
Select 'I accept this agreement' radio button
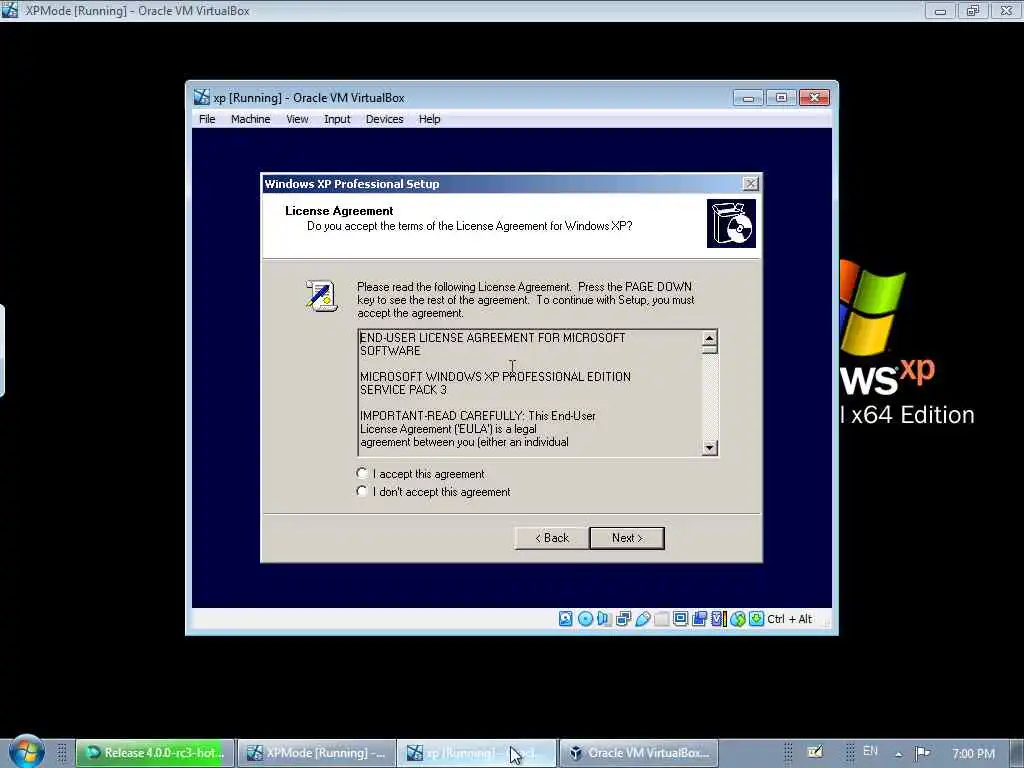pos(362,473)
